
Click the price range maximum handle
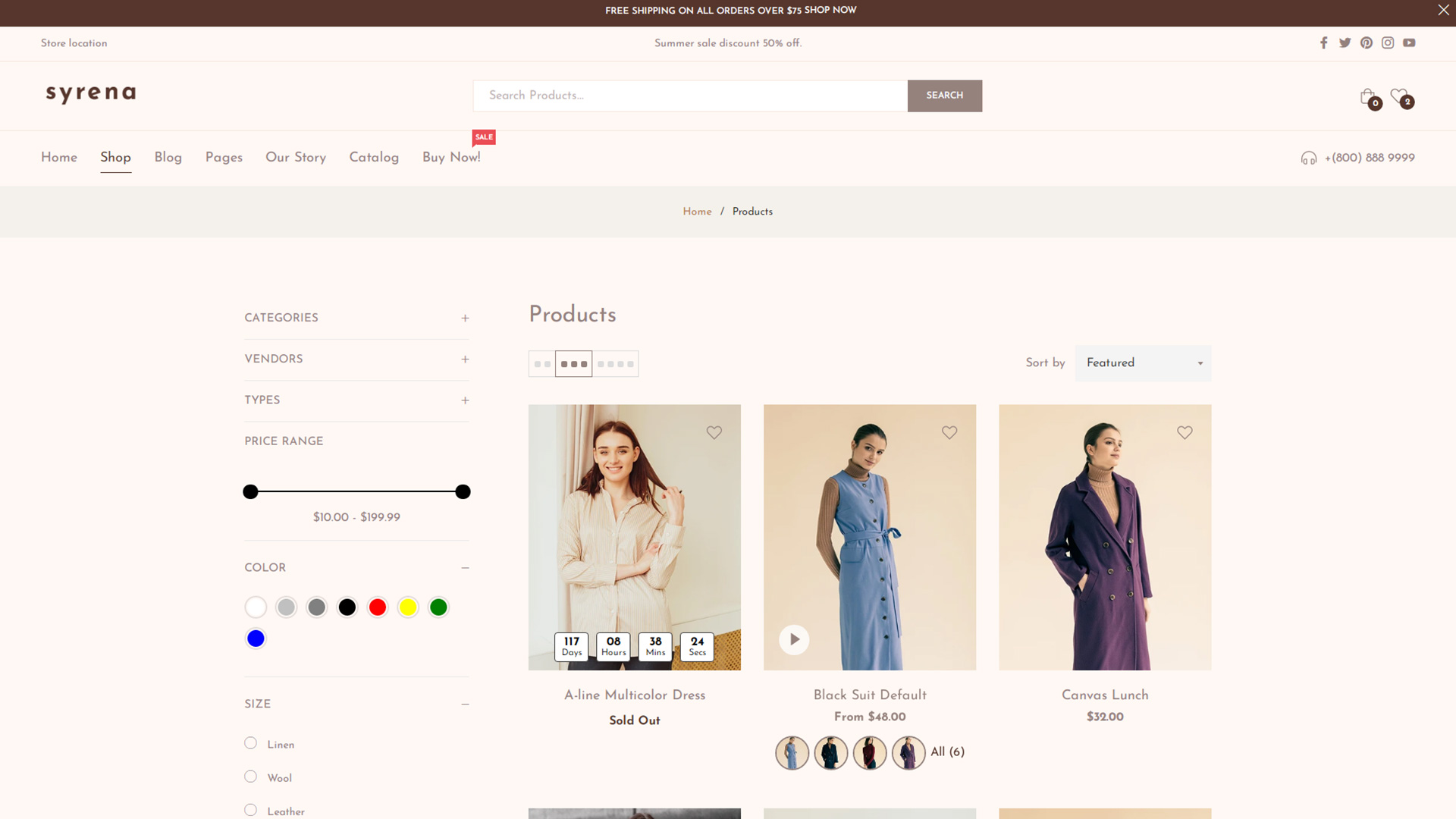pyautogui.click(x=463, y=492)
